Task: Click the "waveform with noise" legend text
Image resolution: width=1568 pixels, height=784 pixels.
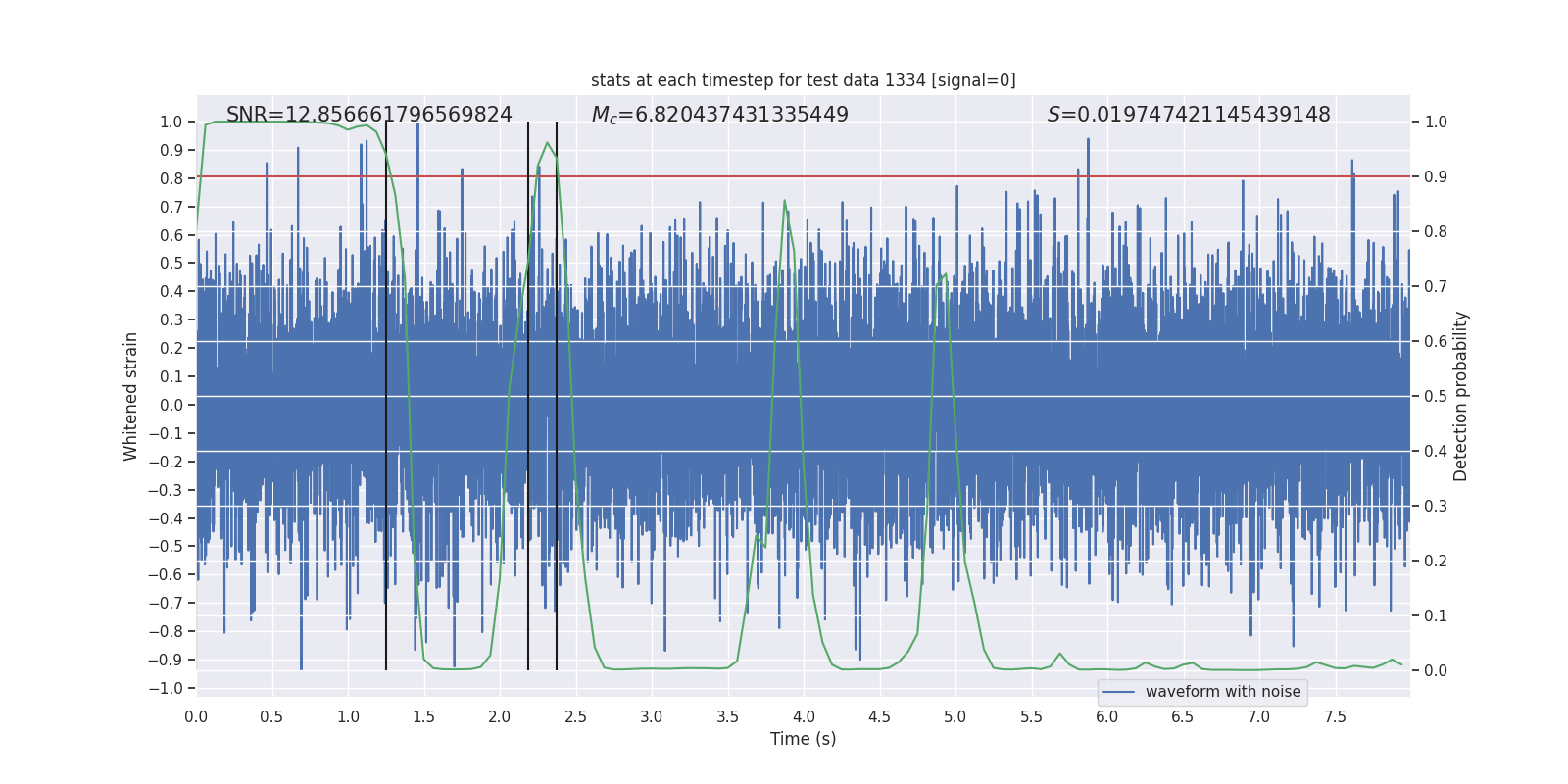Action: click(1223, 692)
